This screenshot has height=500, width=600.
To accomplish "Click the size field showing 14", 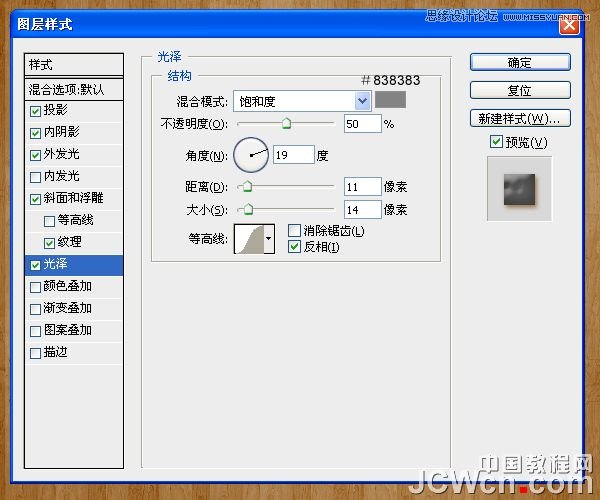I will tap(363, 210).
